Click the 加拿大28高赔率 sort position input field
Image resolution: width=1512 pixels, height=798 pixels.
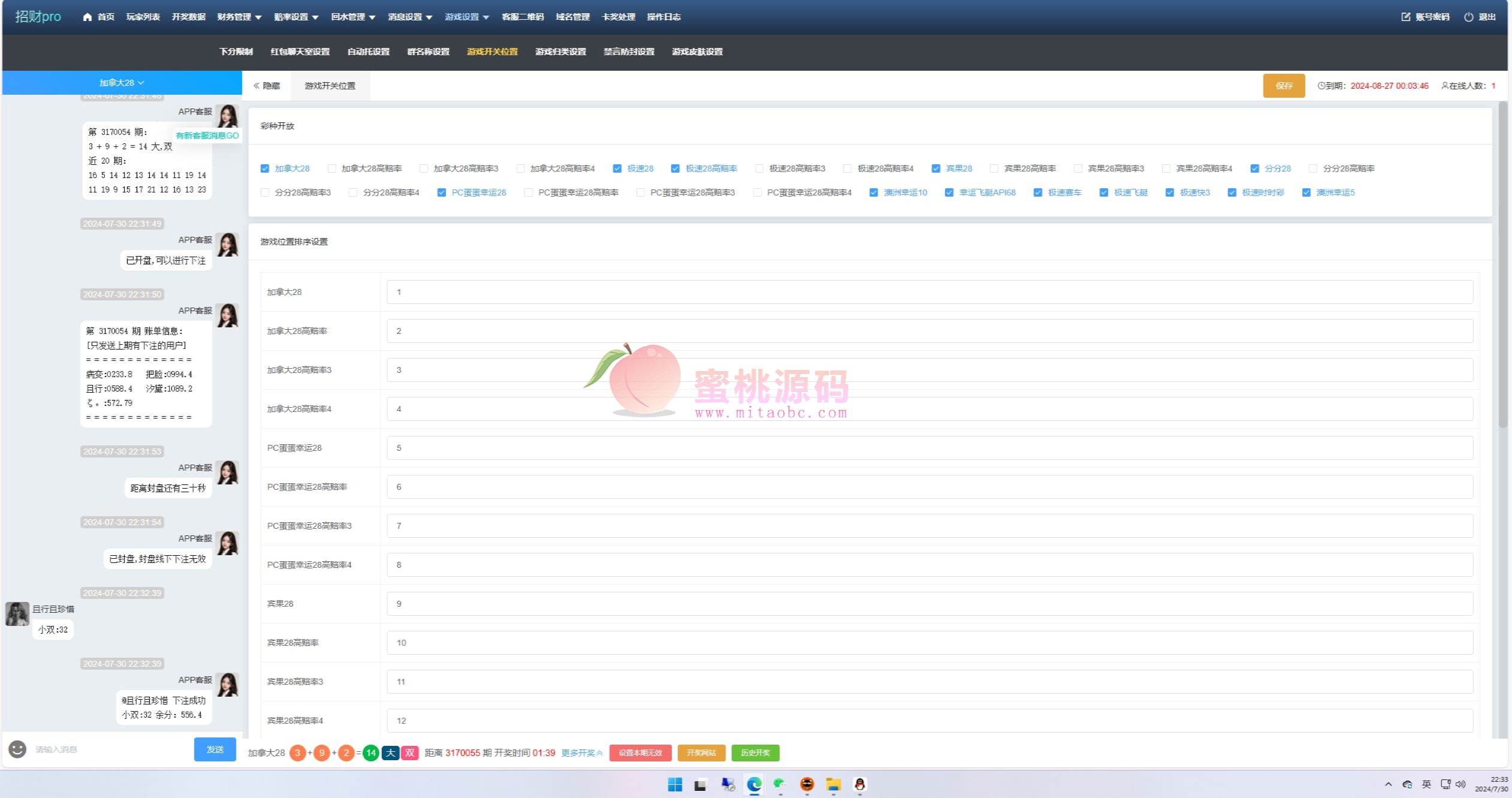click(929, 331)
